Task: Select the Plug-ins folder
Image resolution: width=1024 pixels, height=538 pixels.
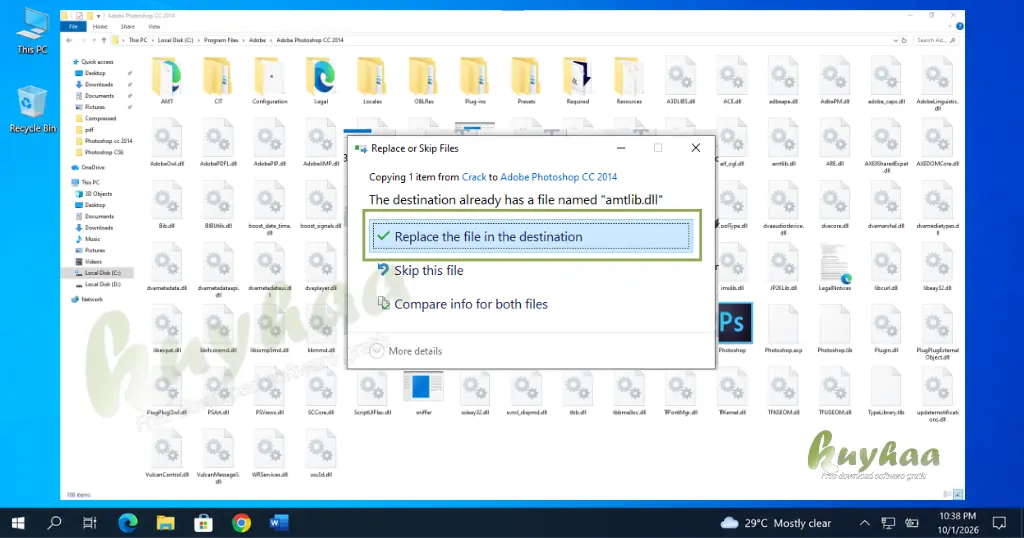Action: click(475, 81)
